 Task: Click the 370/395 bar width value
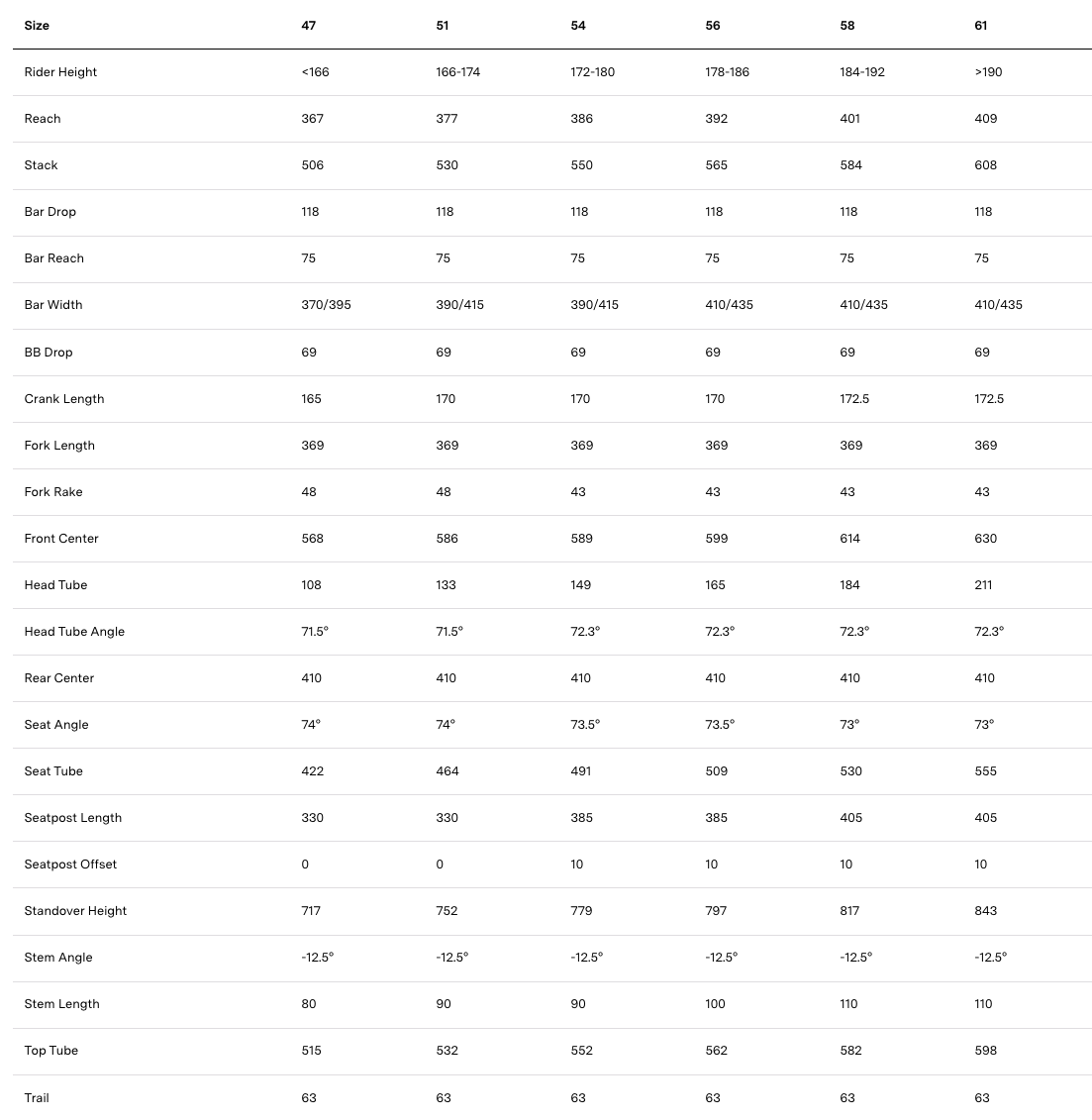pos(326,305)
